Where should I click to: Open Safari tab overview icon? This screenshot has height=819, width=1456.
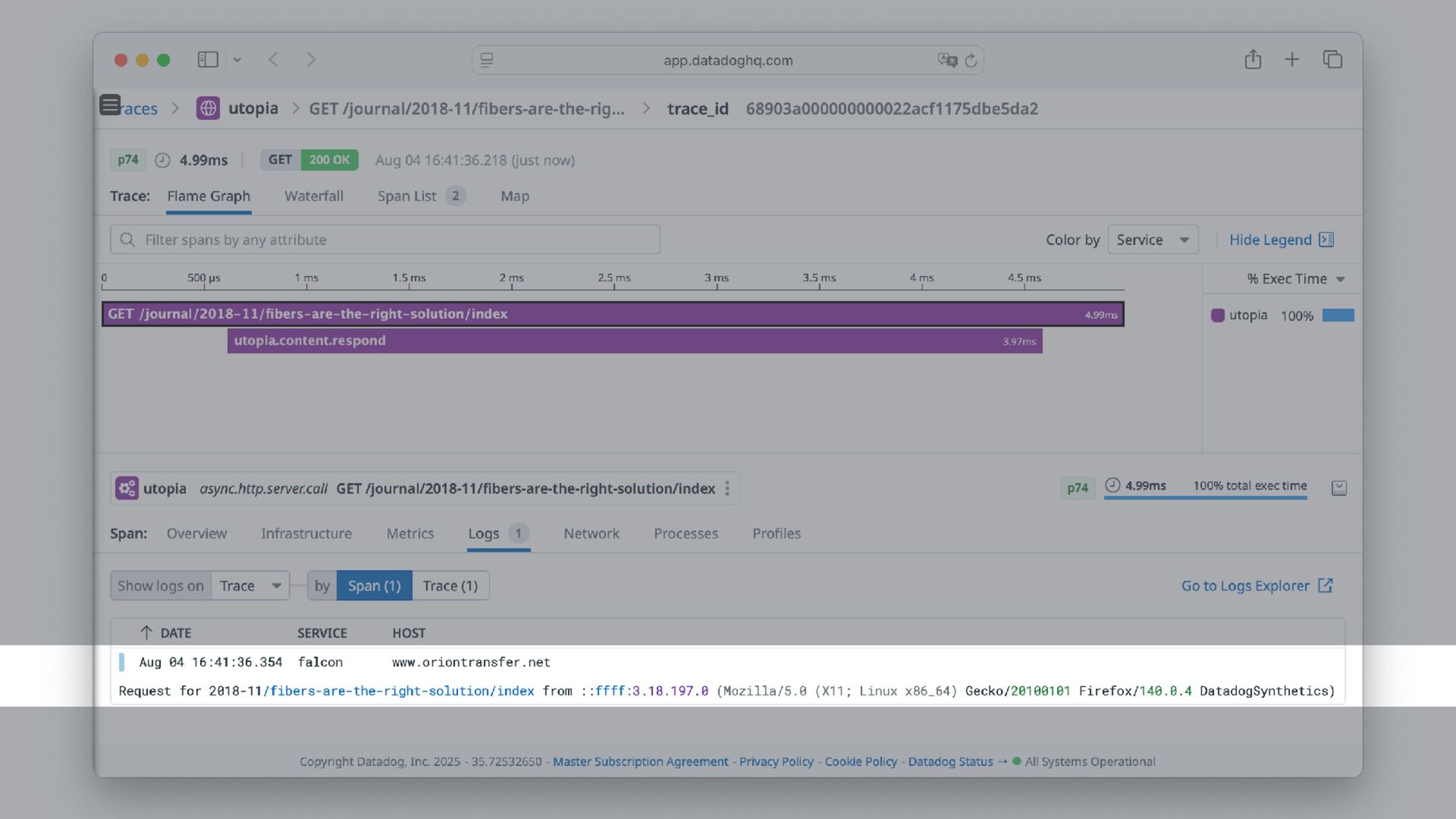pyautogui.click(x=1332, y=60)
